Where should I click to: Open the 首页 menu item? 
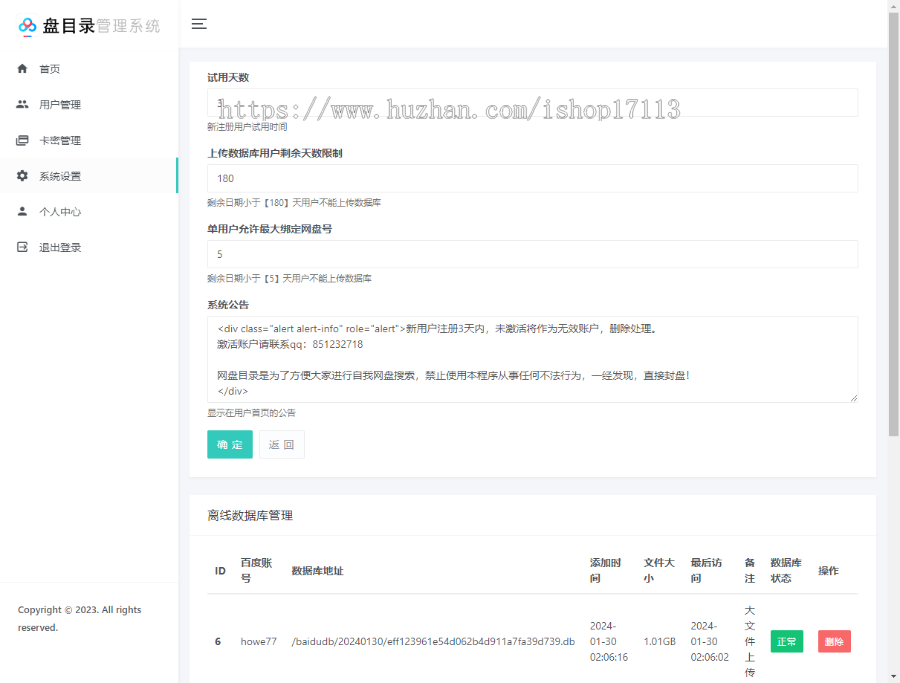pos(89,69)
